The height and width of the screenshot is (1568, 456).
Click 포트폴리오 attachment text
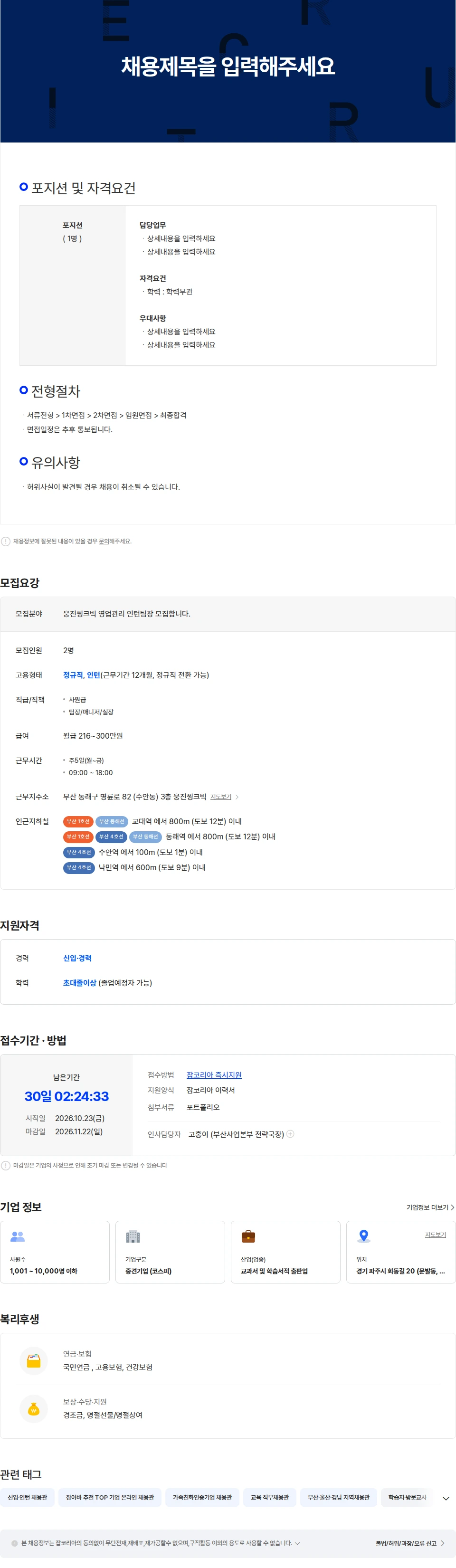[x=203, y=1107]
